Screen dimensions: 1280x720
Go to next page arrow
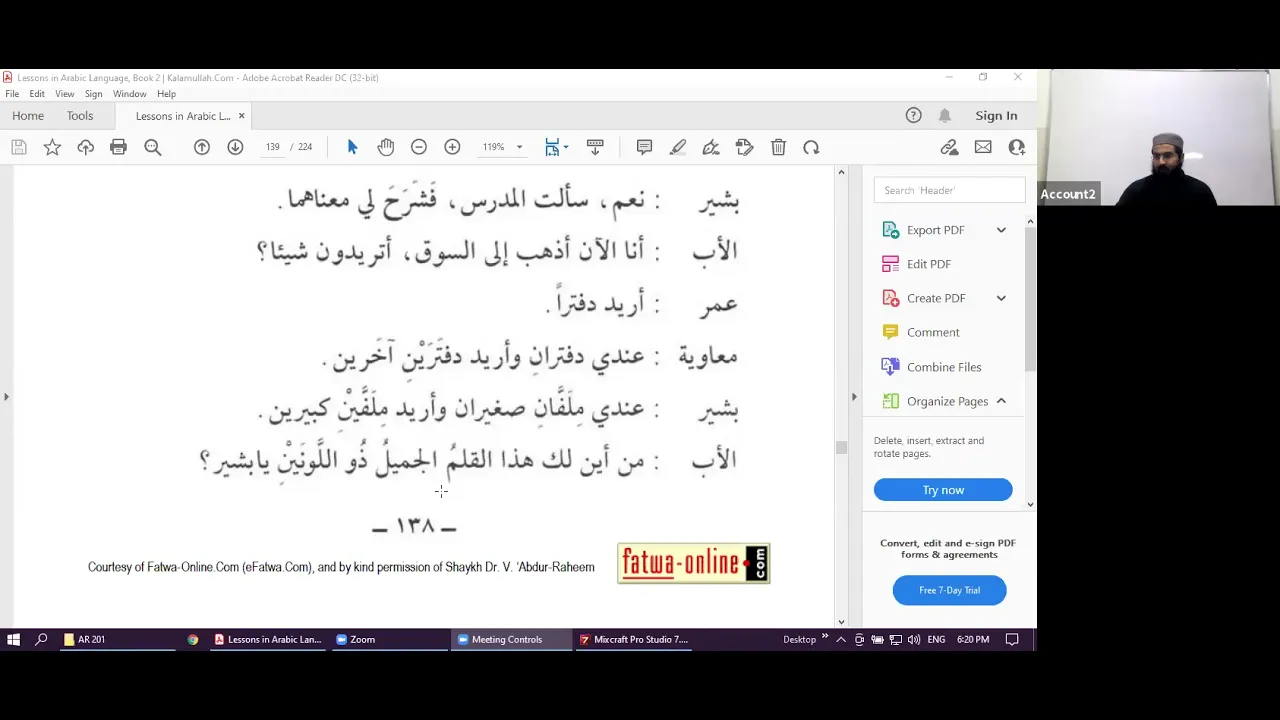235,147
